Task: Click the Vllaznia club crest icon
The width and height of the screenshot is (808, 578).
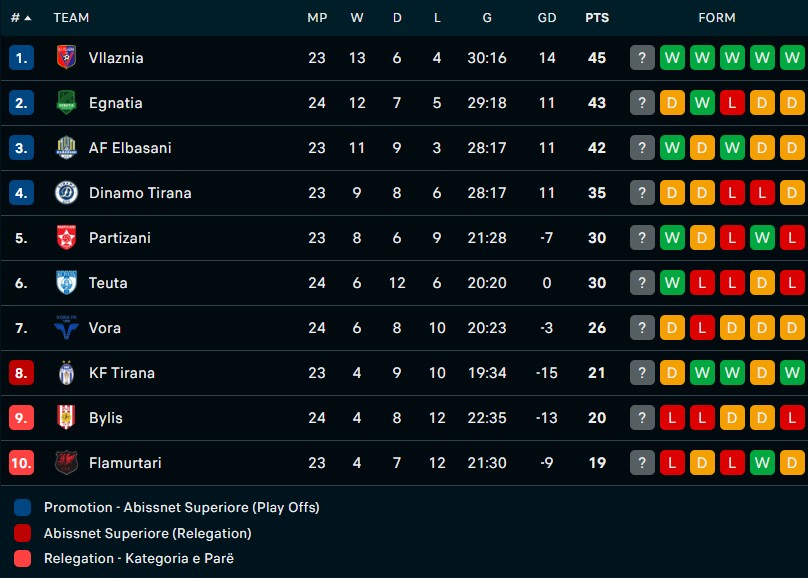Action: (x=66, y=58)
